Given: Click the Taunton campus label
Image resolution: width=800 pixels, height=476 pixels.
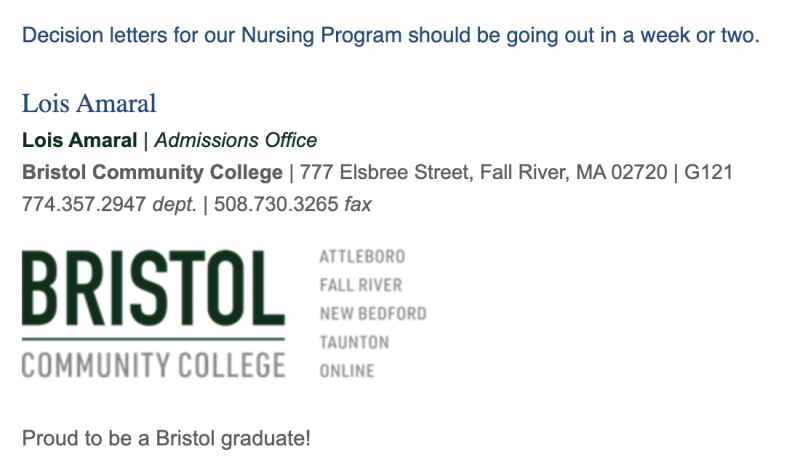Looking at the screenshot, I should coord(354,342).
